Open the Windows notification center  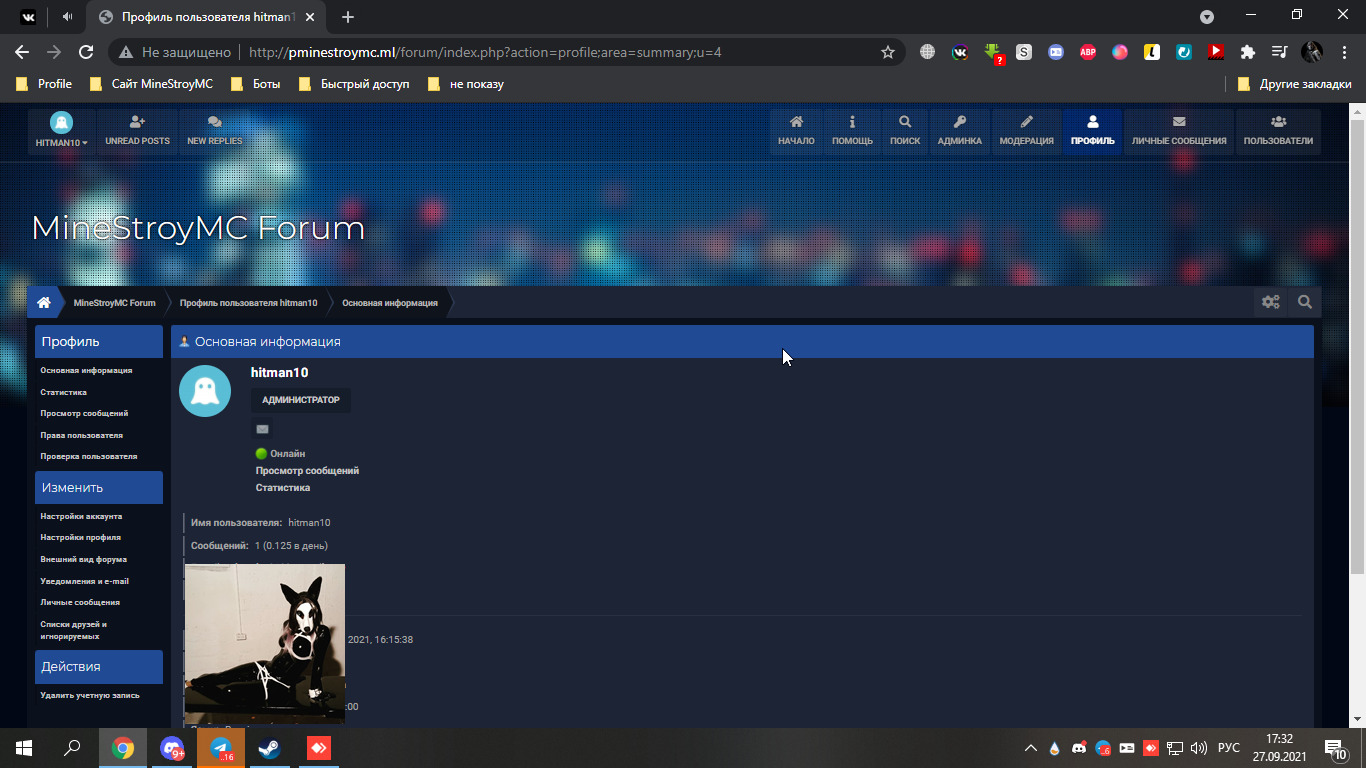coord(1336,748)
